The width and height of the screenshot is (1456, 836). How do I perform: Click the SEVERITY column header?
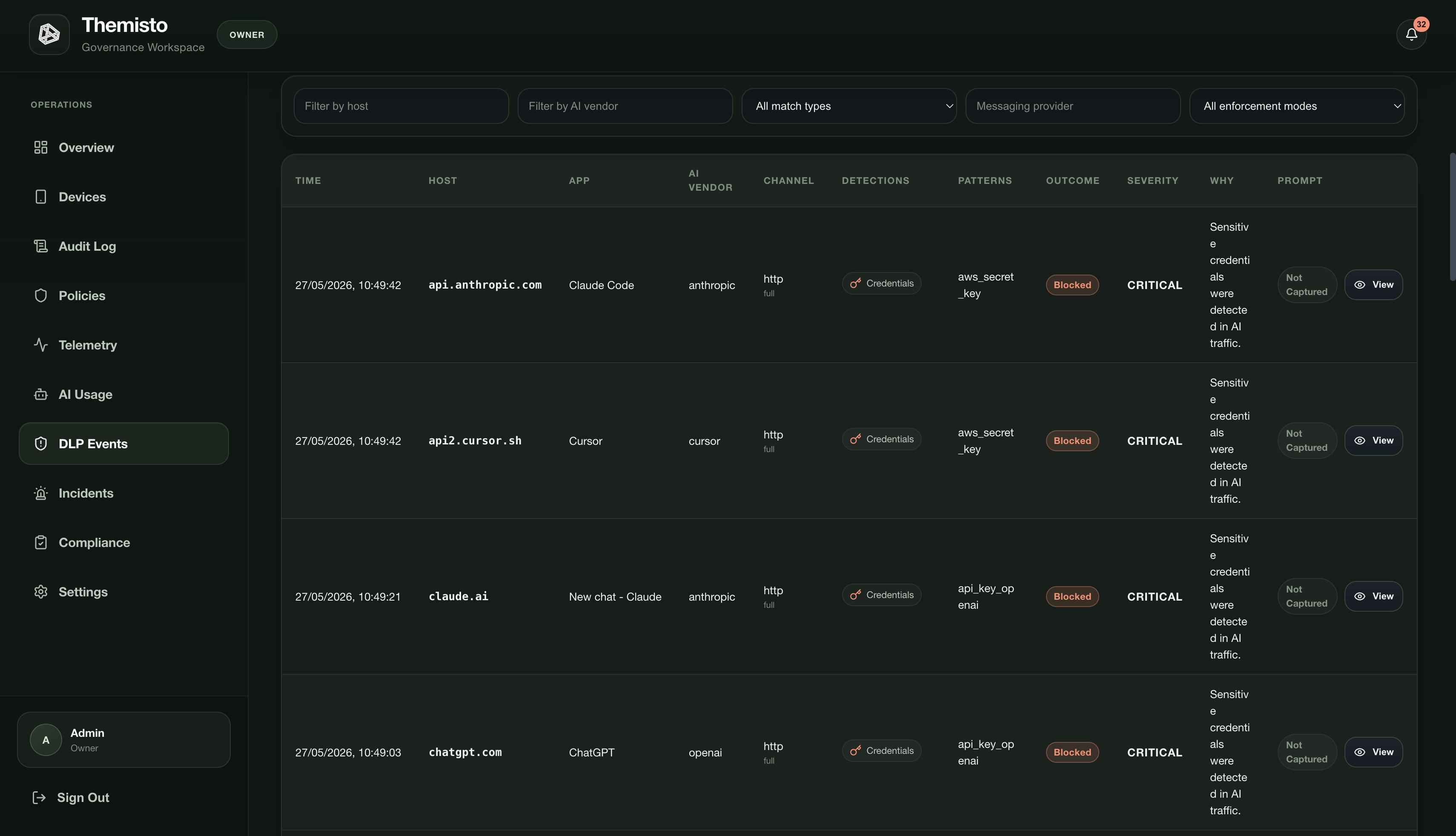(x=1152, y=180)
